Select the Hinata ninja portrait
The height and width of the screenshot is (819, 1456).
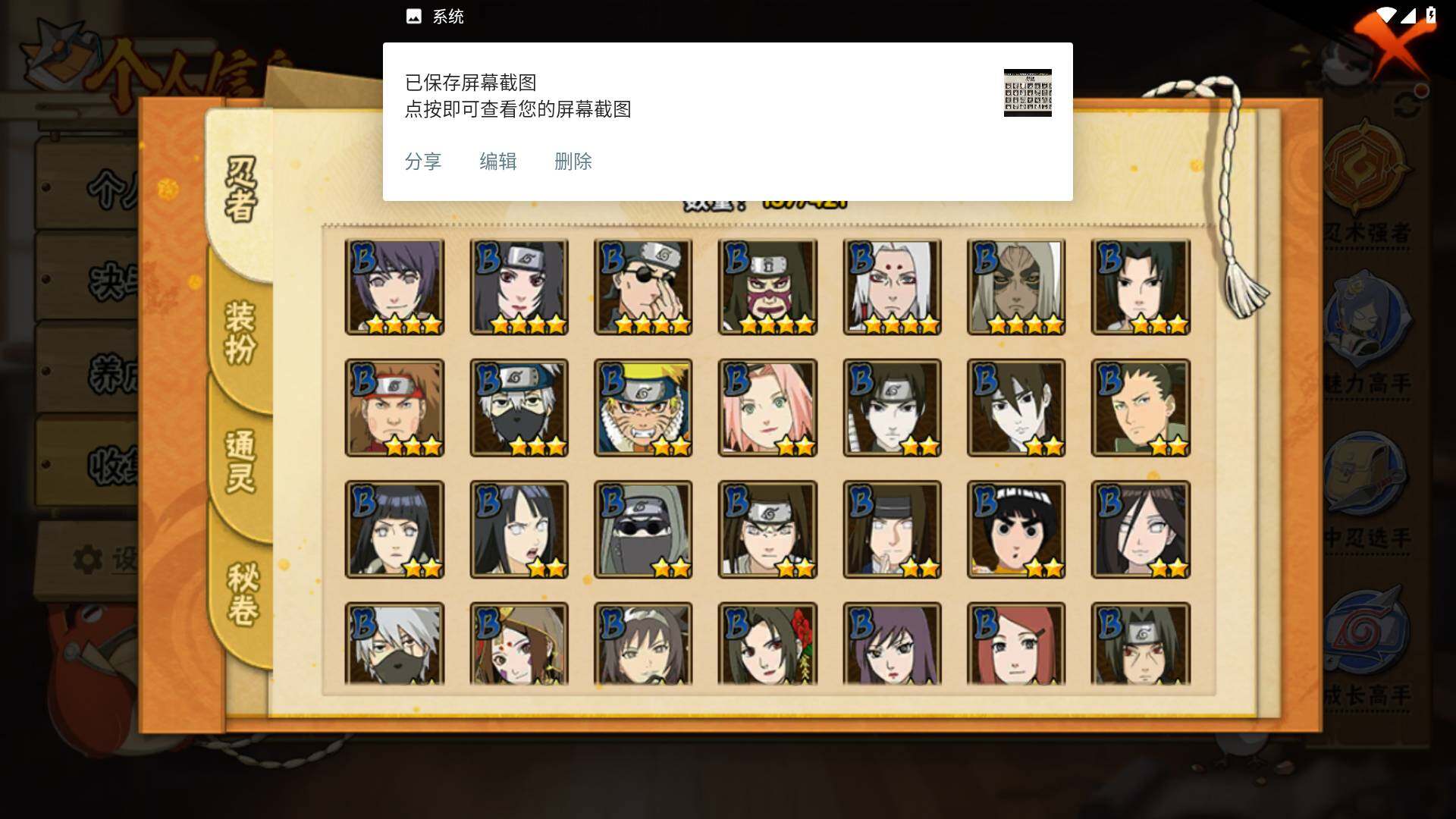point(394,529)
